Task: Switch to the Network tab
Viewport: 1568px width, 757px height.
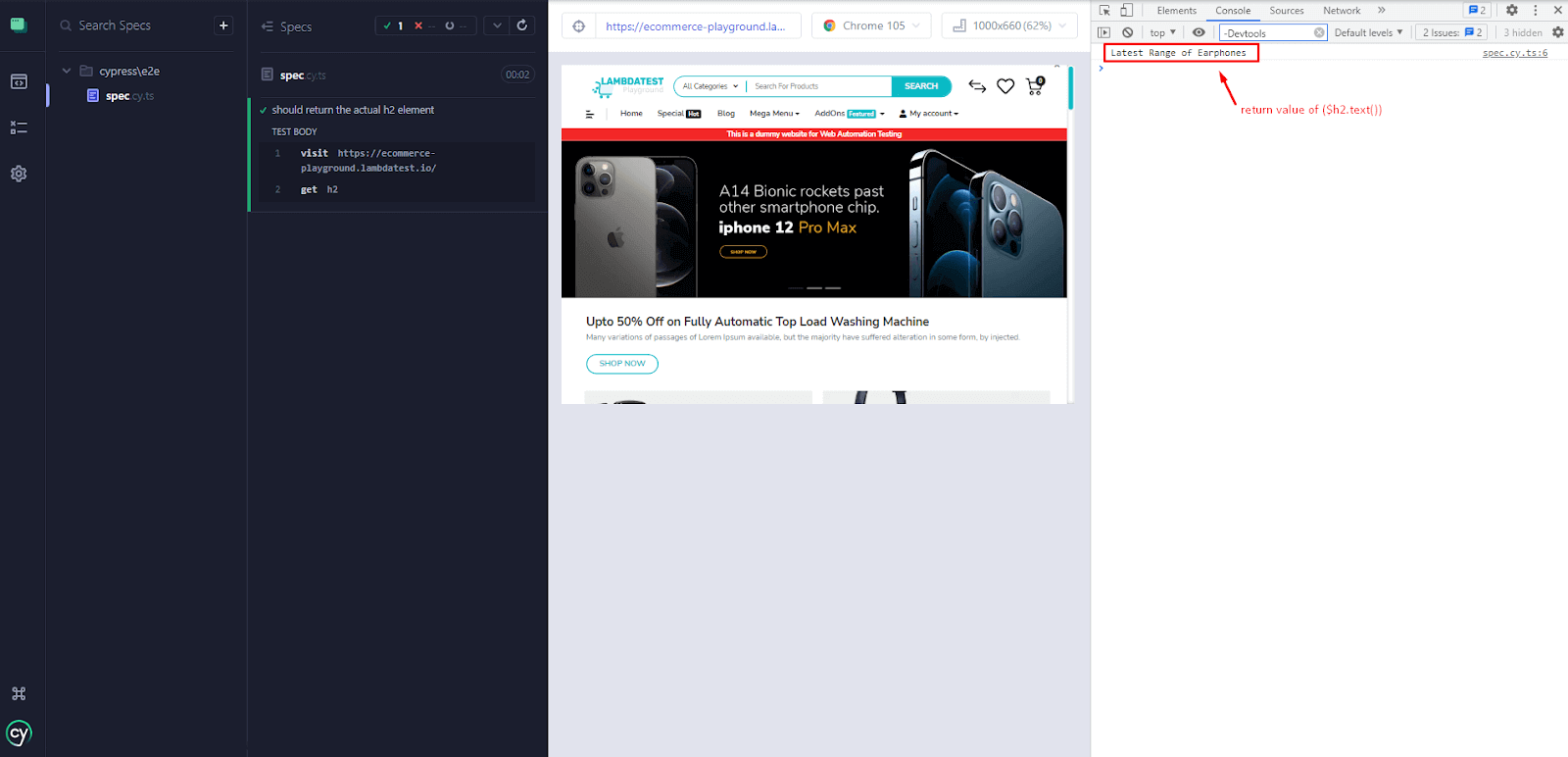Action: (x=1342, y=10)
